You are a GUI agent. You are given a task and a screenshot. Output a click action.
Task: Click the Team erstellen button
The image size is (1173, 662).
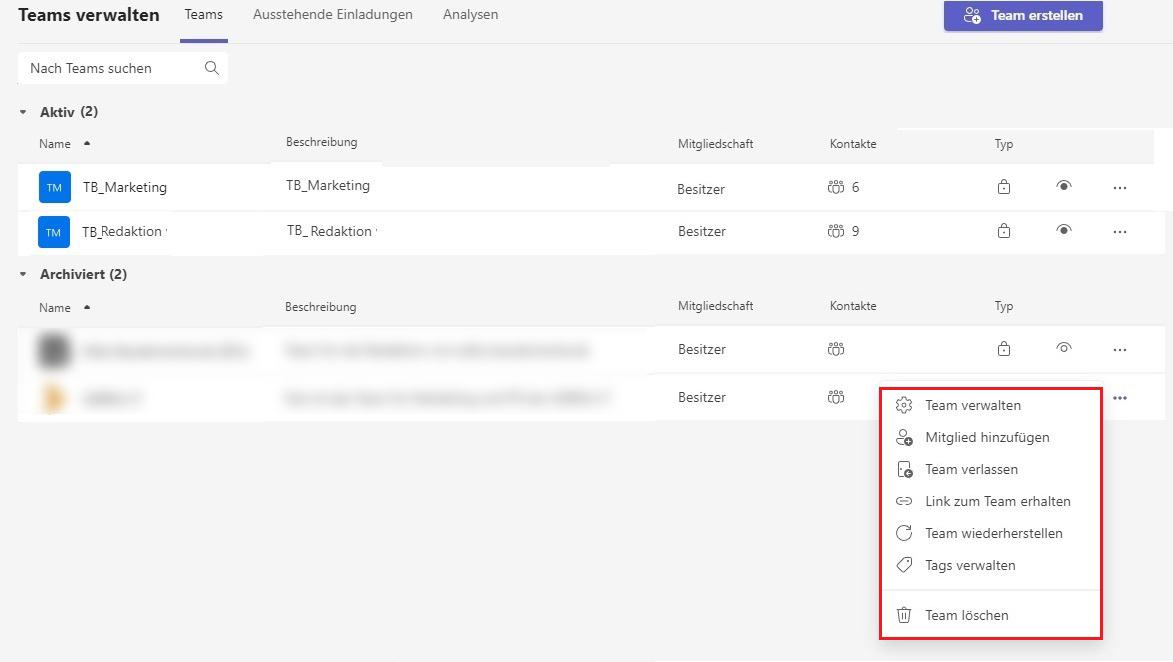tap(1023, 16)
